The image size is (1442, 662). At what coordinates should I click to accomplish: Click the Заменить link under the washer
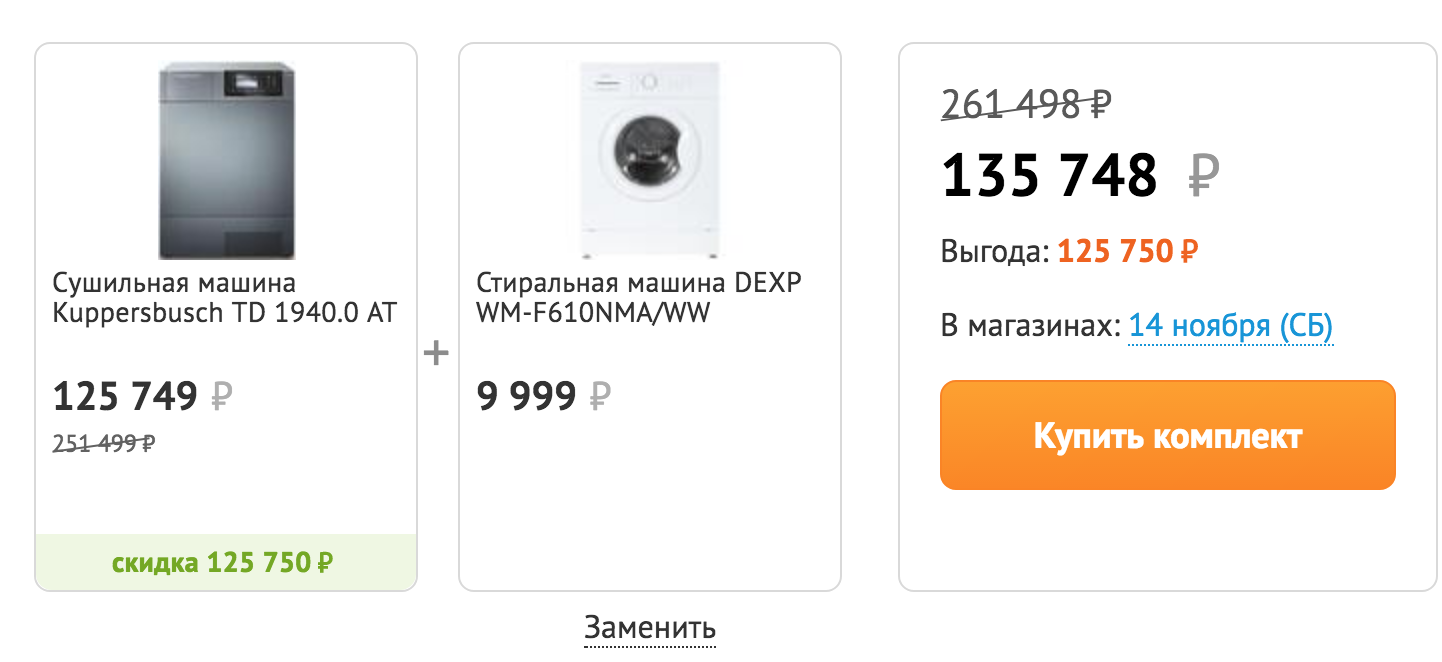coord(650,628)
